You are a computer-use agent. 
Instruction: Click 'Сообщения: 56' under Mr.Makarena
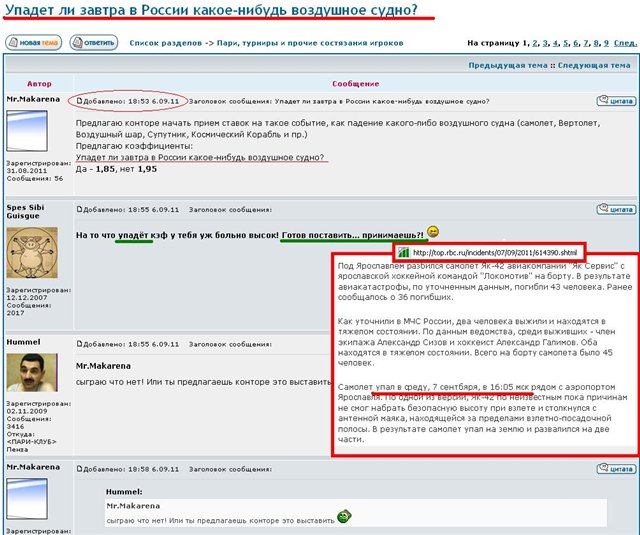pyautogui.click(x=35, y=178)
